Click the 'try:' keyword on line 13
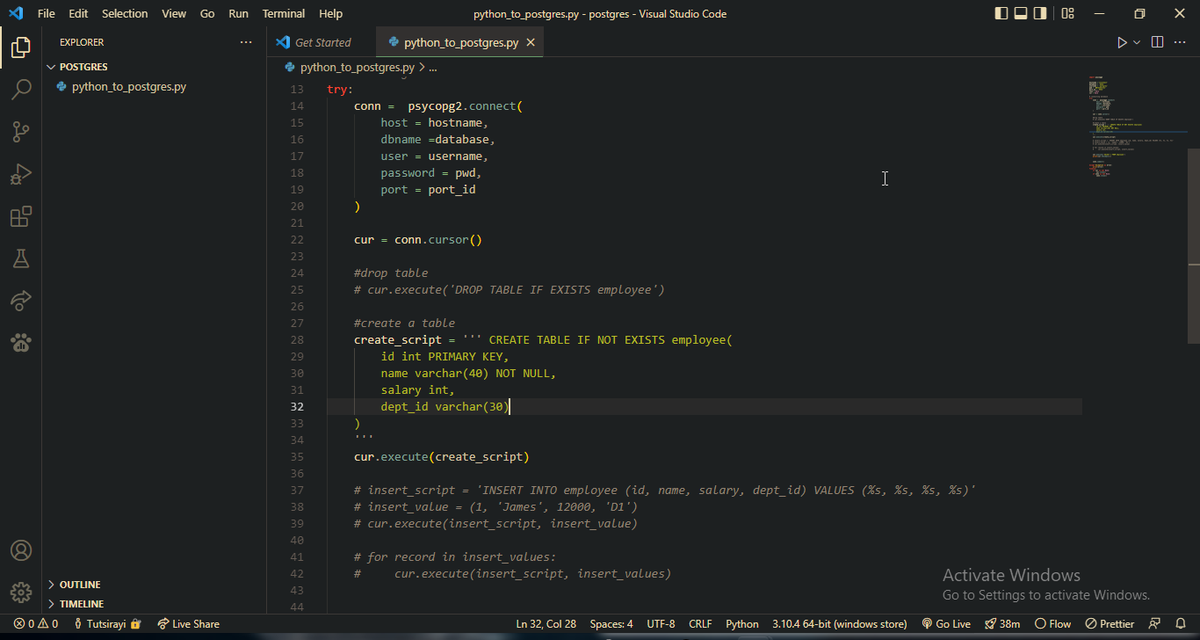This screenshot has height=640, width=1200. [340, 89]
